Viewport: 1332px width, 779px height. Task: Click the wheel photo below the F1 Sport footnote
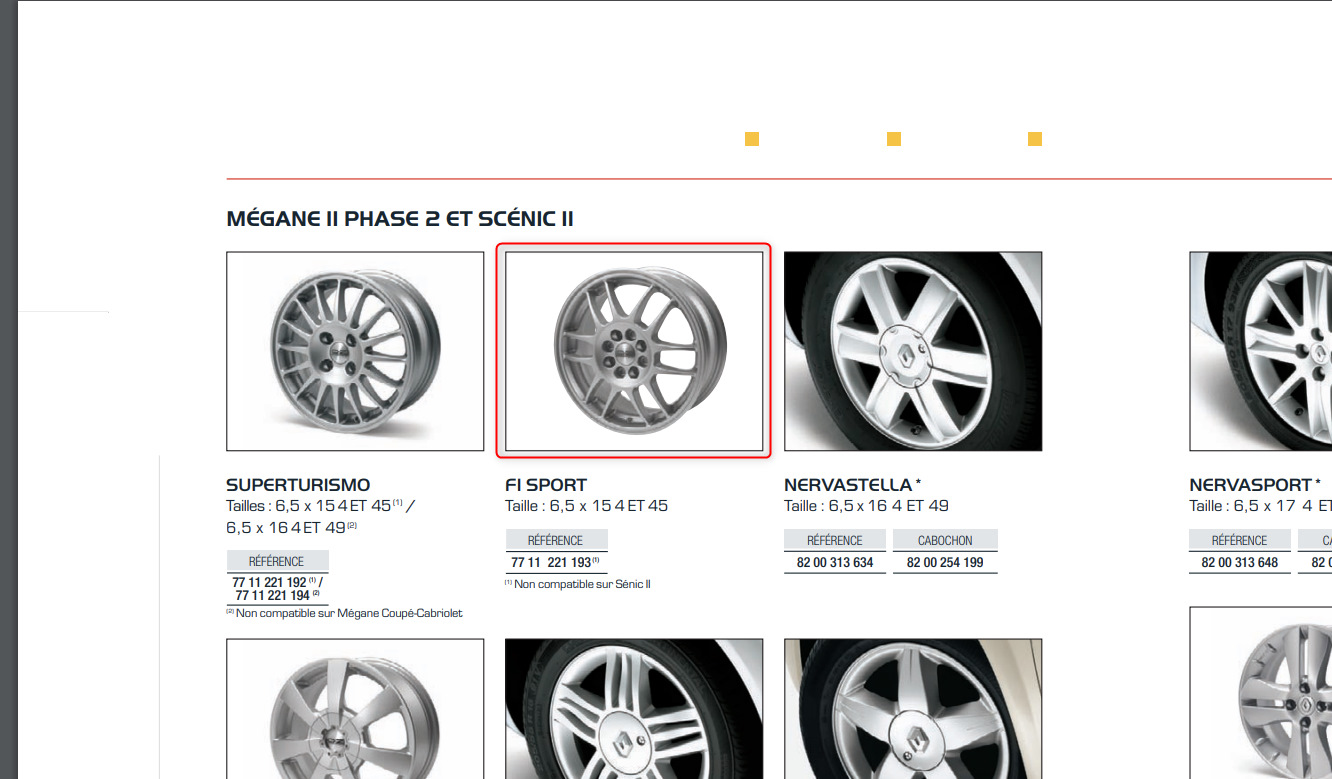tap(634, 709)
